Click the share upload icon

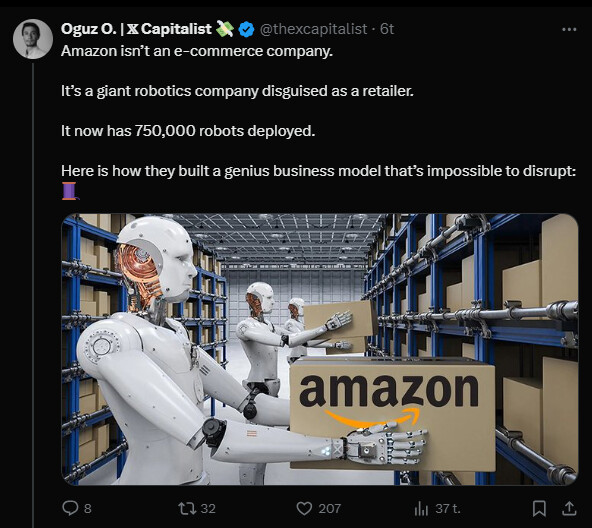click(x=569, y=508)
